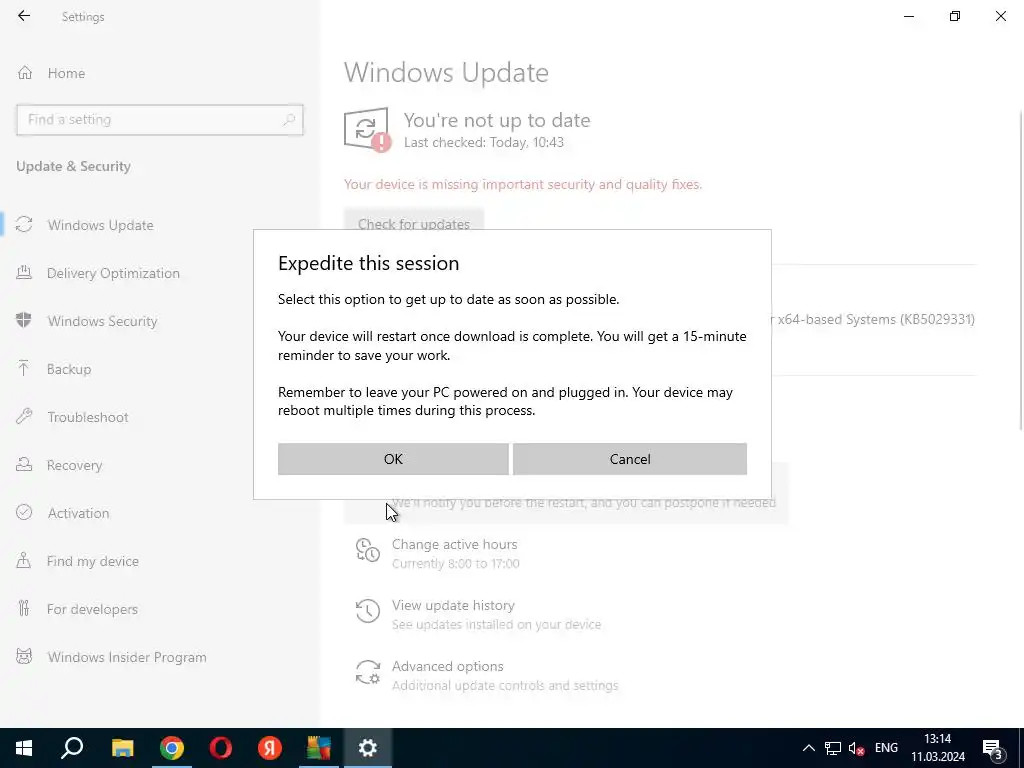
Task: Click the Troubleshoot wrench icon
Action: (x=24, y=416)
